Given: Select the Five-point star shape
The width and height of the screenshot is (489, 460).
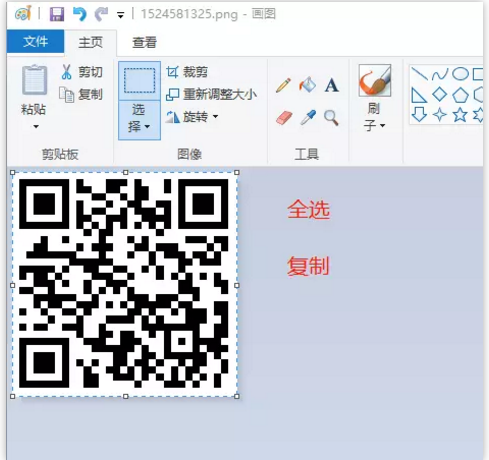Looking at the screenshot, I should pyautogui.click(x=460, y=115).
